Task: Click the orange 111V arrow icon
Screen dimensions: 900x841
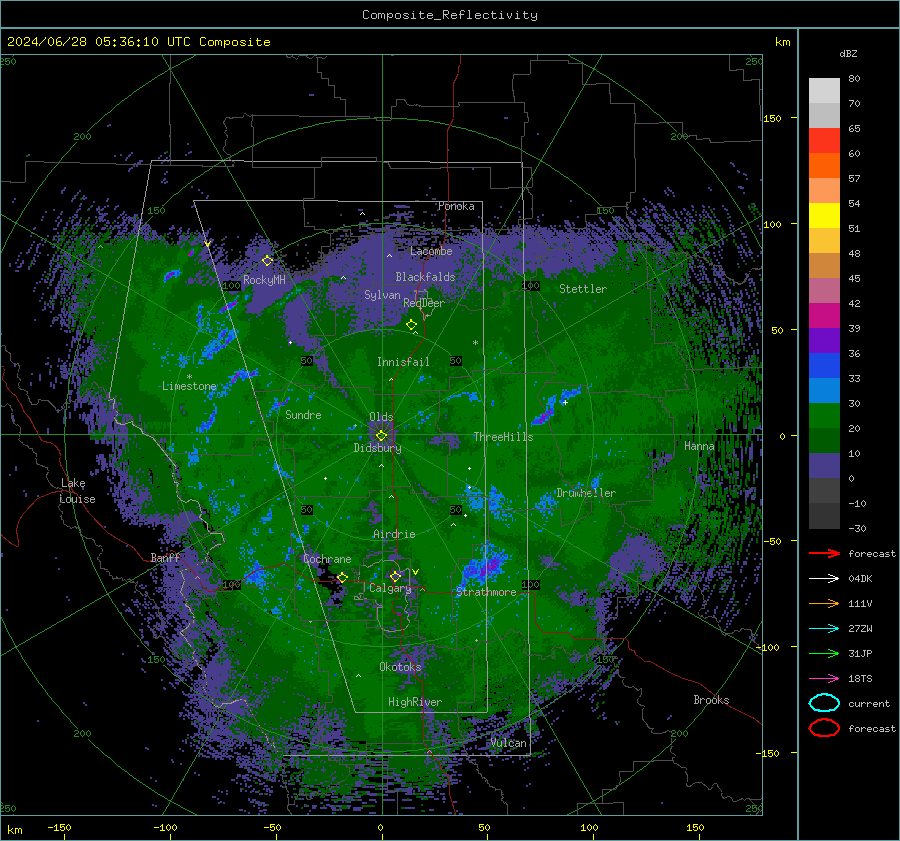Action: [x=824, y=603]
